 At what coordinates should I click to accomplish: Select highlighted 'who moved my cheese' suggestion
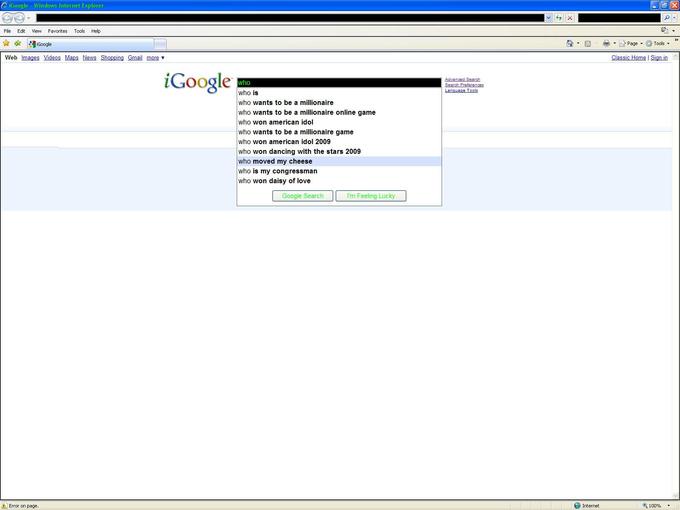339,161
